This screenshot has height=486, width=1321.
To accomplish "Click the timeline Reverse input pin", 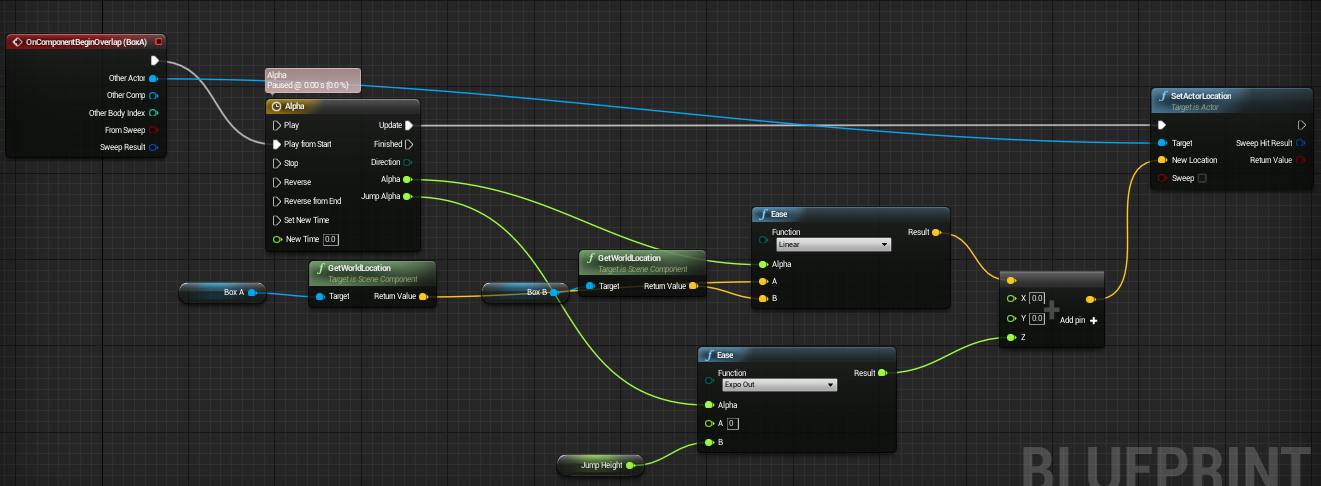I will point(277,182).
